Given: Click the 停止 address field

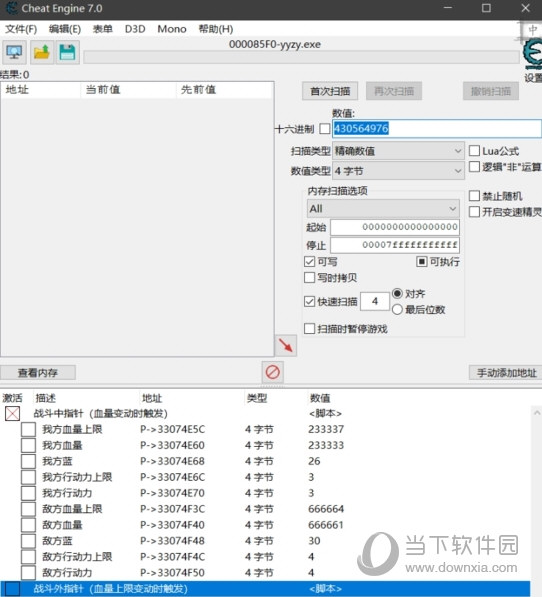Looking at the screenshot, I should click(395, 245).
